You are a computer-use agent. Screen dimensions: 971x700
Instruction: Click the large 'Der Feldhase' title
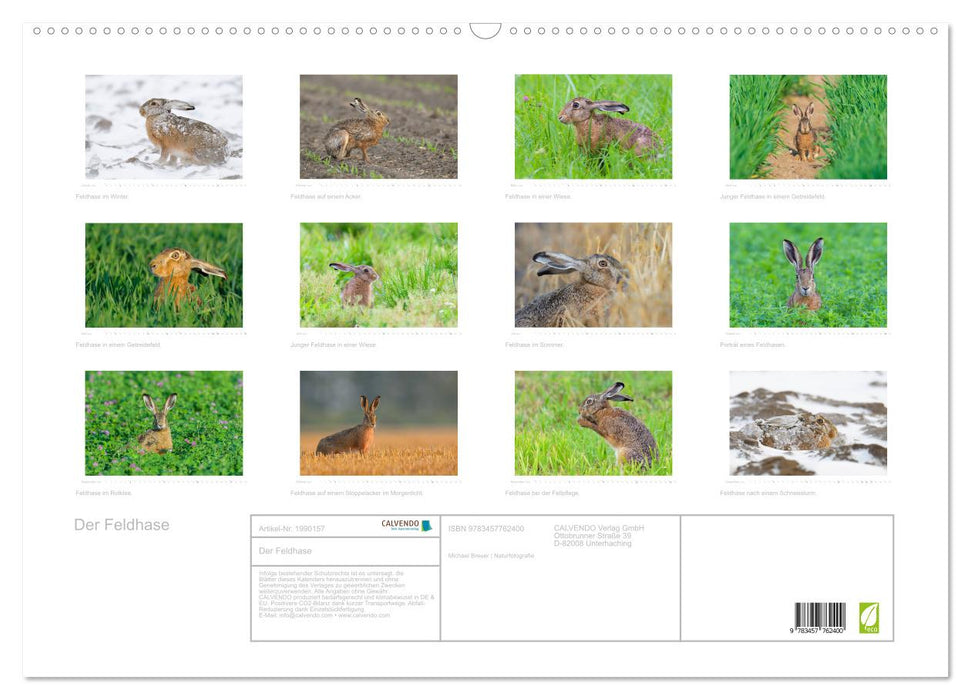tap(122, 525)
